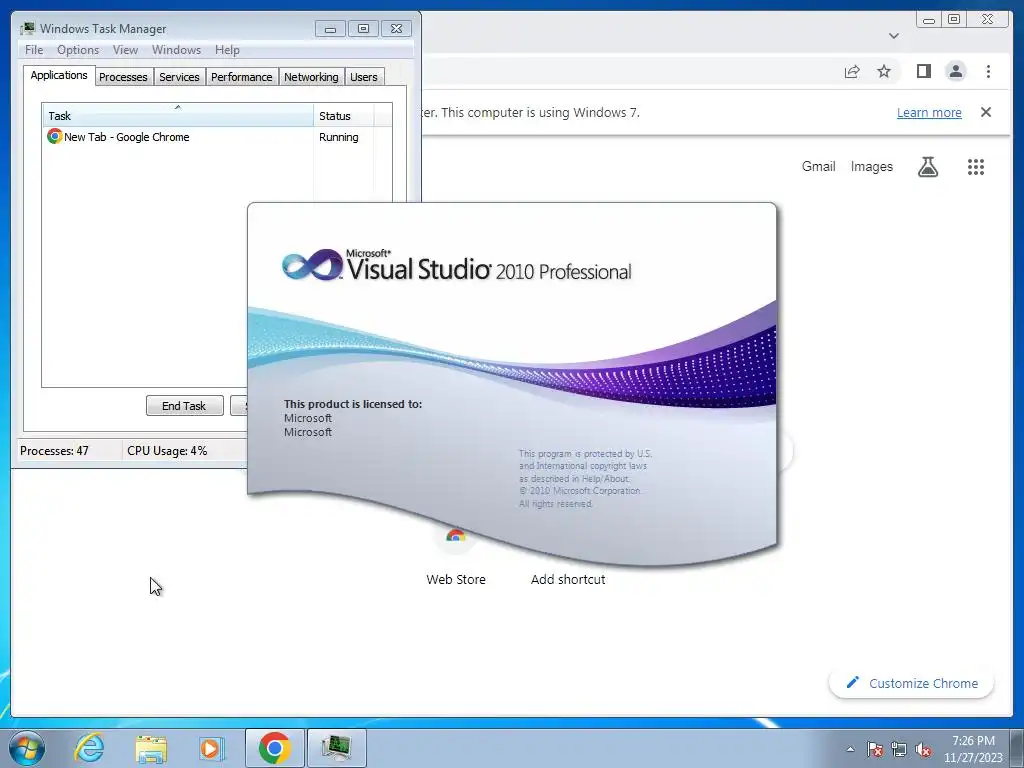Switch to the Applications tab
The height and width of the screenshot is (768, 1024).
[x=59, y=75]
